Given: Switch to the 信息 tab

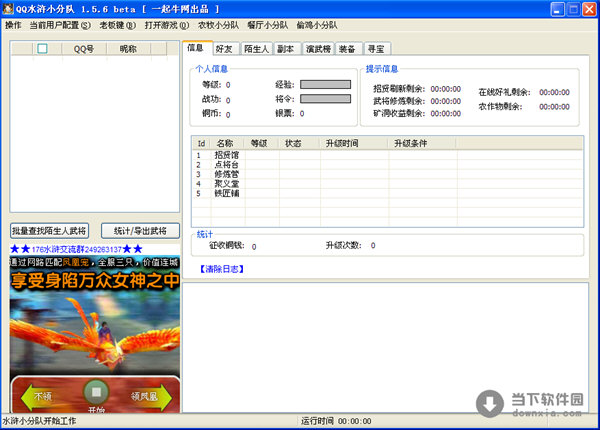Looking at the screenshot, I should (197, 48).
